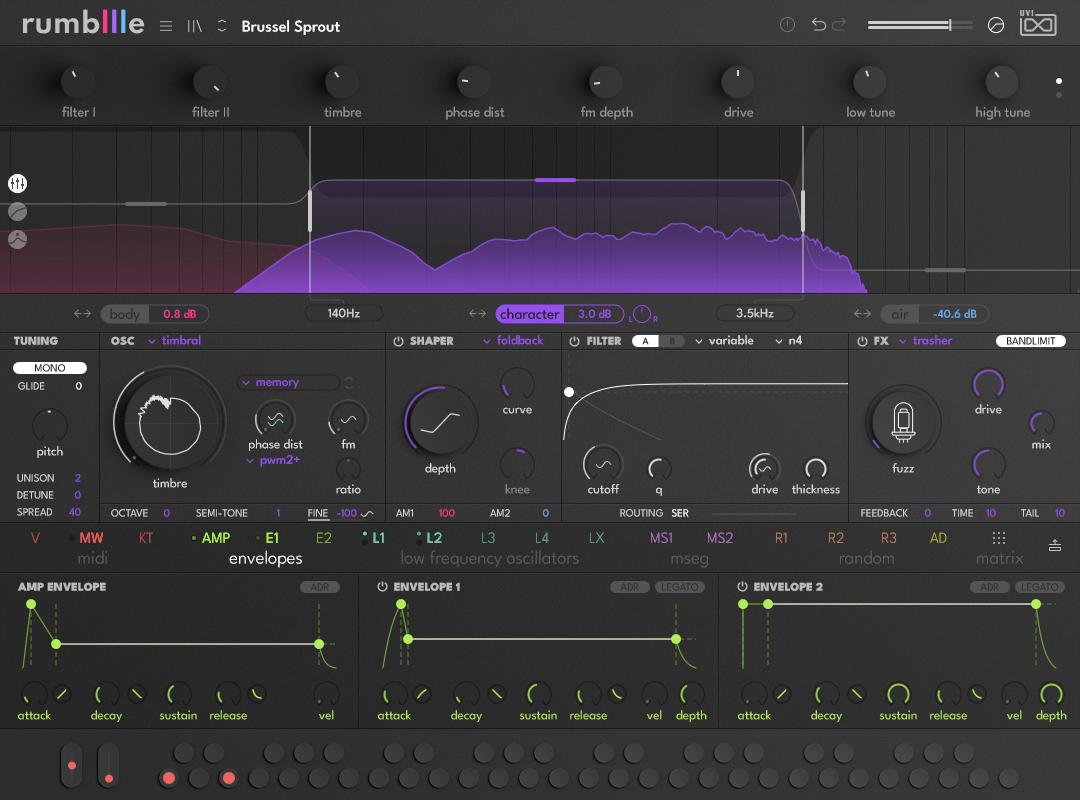The height and width of the screenshot is (800, 1080).
Task: Click the character pan L/R knob
Action: 642,314
